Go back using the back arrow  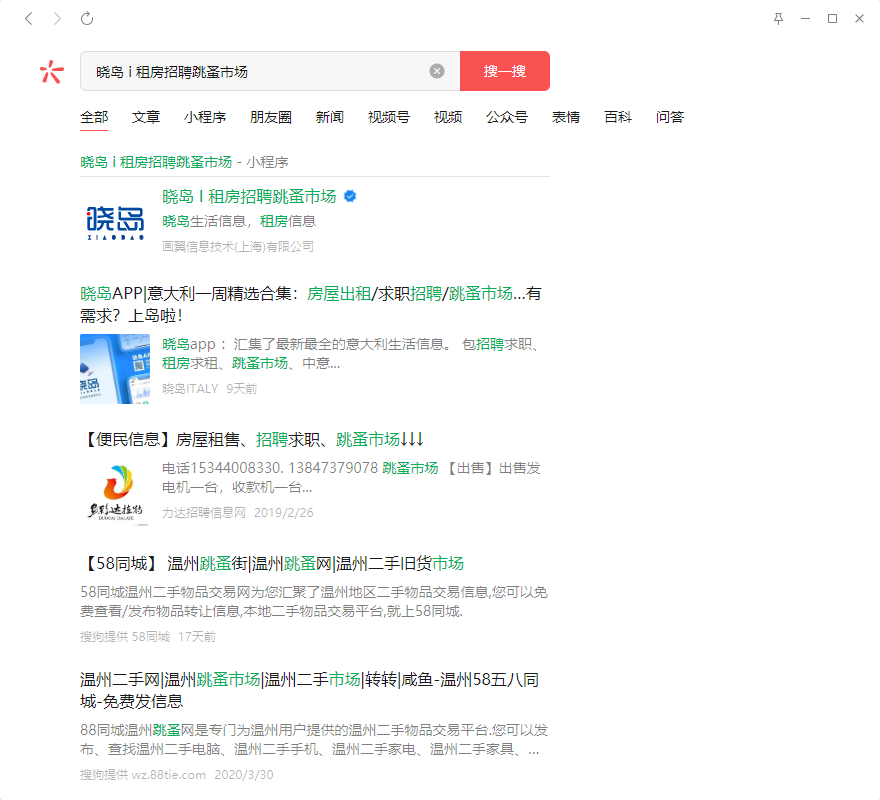click(x=29, y=19)
